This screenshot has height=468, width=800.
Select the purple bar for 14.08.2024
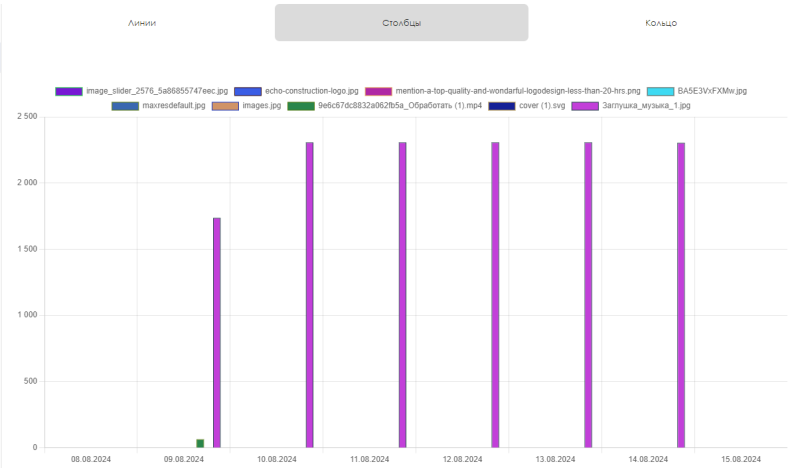pos(681,295)
